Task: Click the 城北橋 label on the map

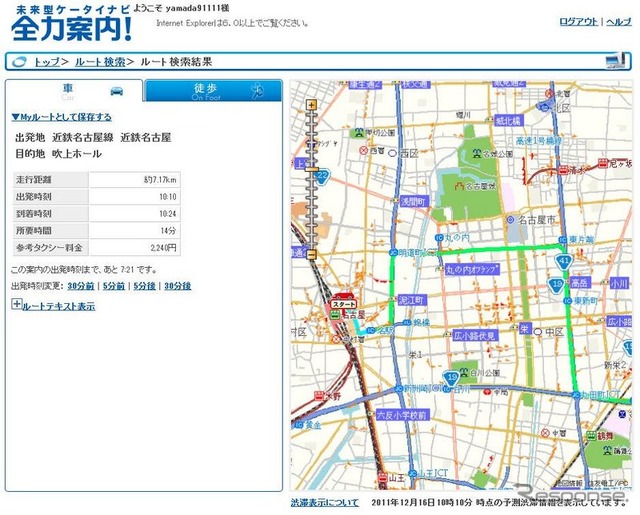Action: (x=509, y=121)
